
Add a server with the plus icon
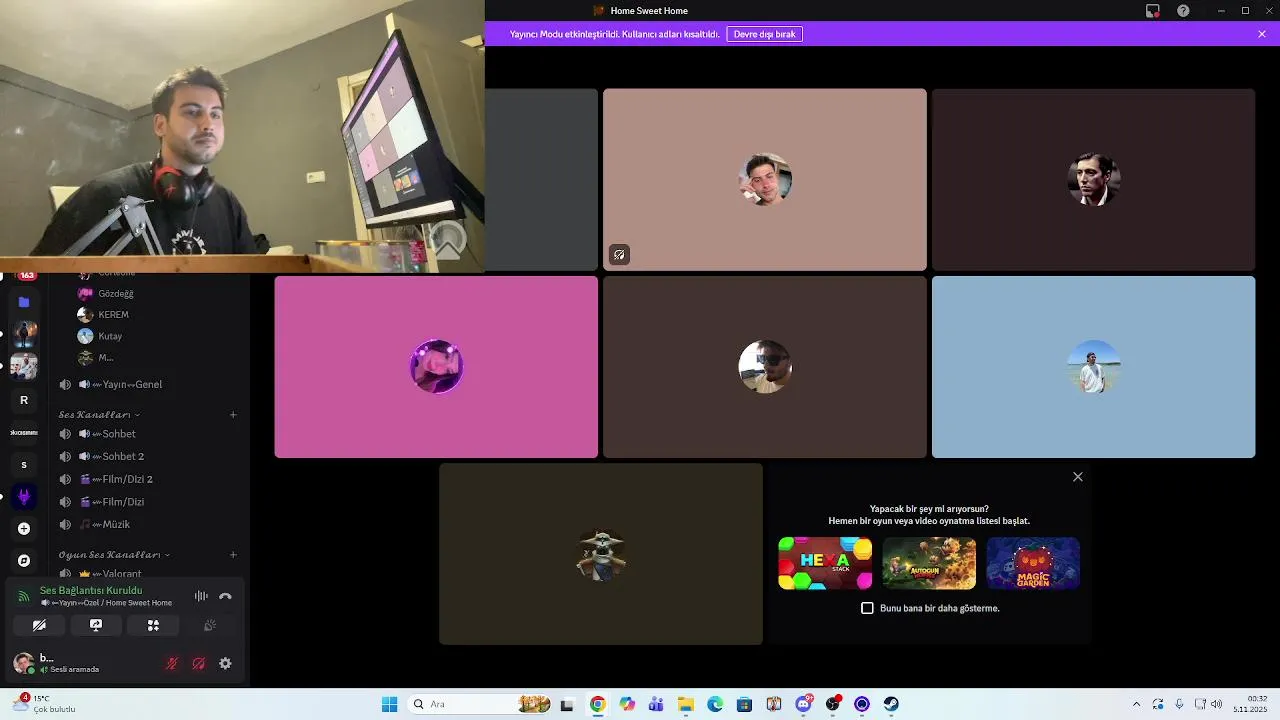24,528
